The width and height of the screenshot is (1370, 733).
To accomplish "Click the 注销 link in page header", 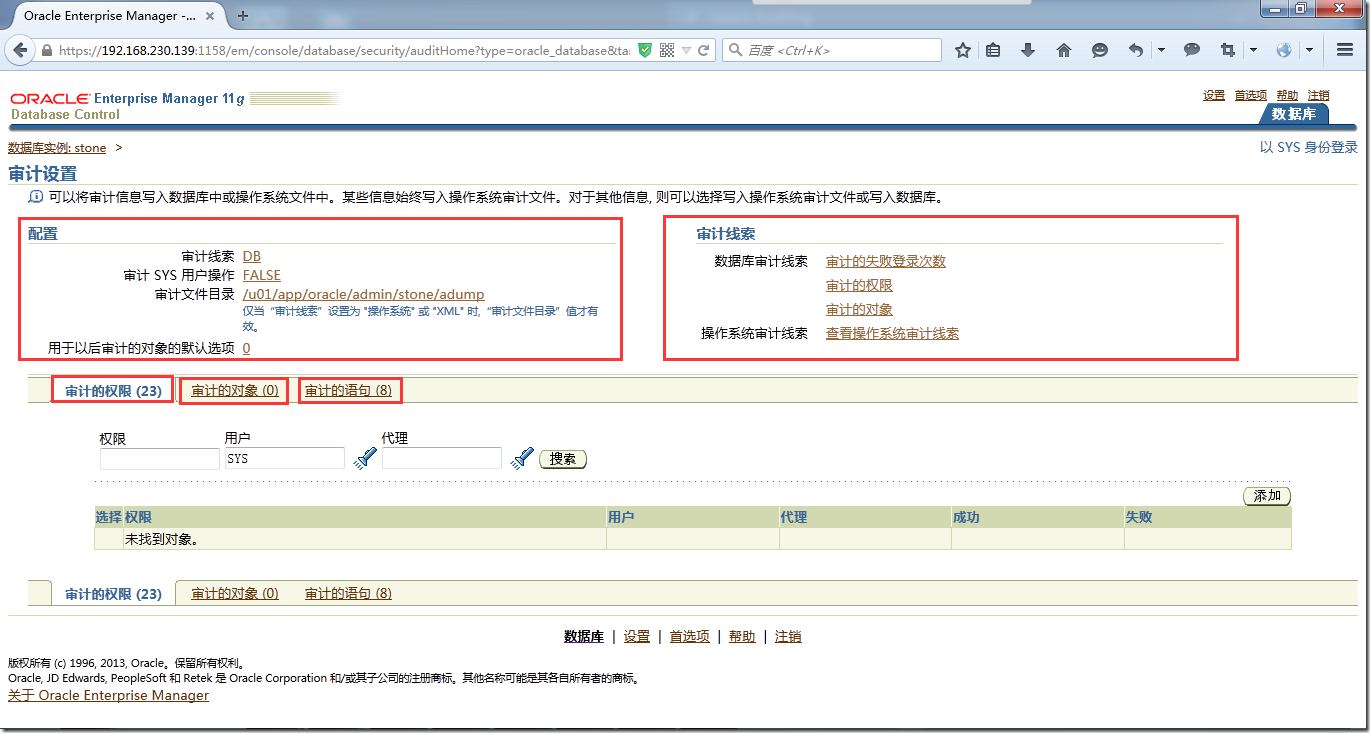I will coord(1319,95).
